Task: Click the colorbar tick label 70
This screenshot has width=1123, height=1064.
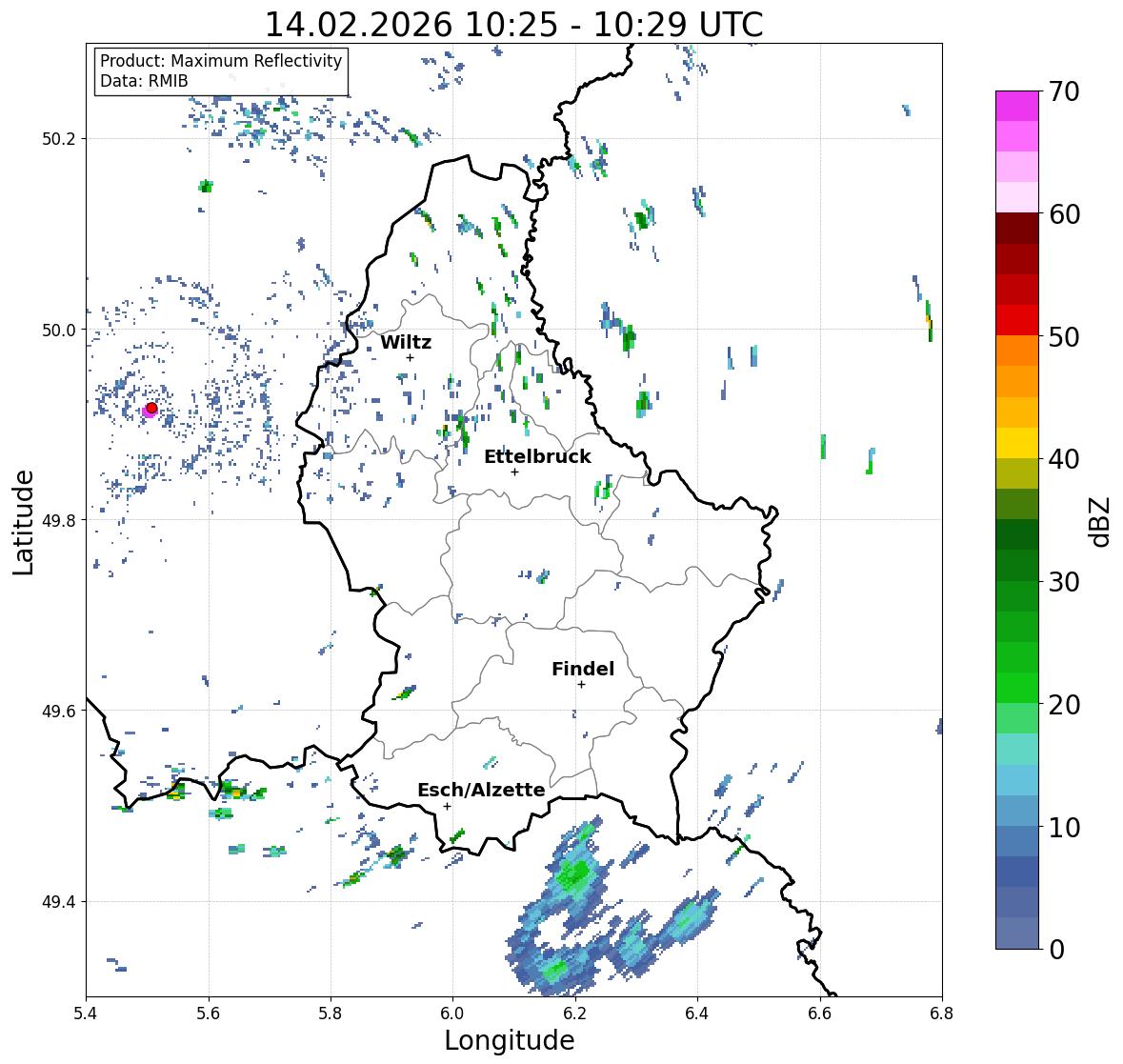Action: coord(1064,91)
